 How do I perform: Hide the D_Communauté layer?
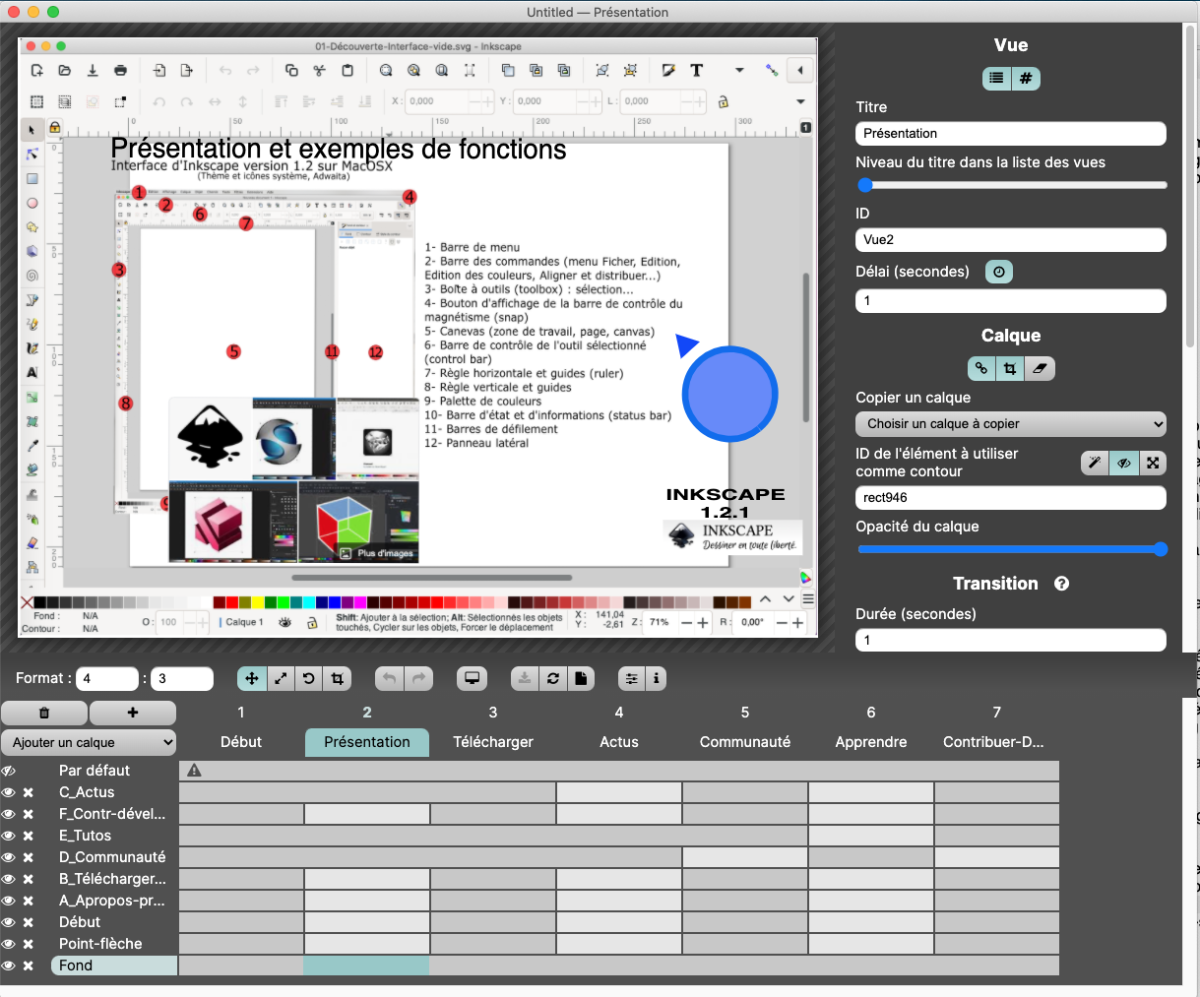(9, 857)
